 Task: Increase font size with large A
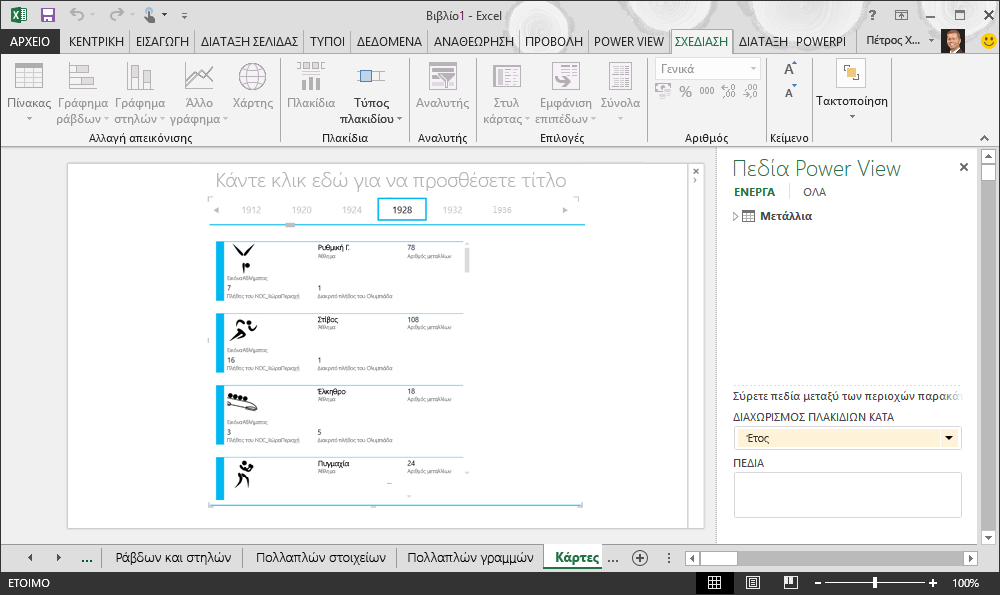click(790, 68)
